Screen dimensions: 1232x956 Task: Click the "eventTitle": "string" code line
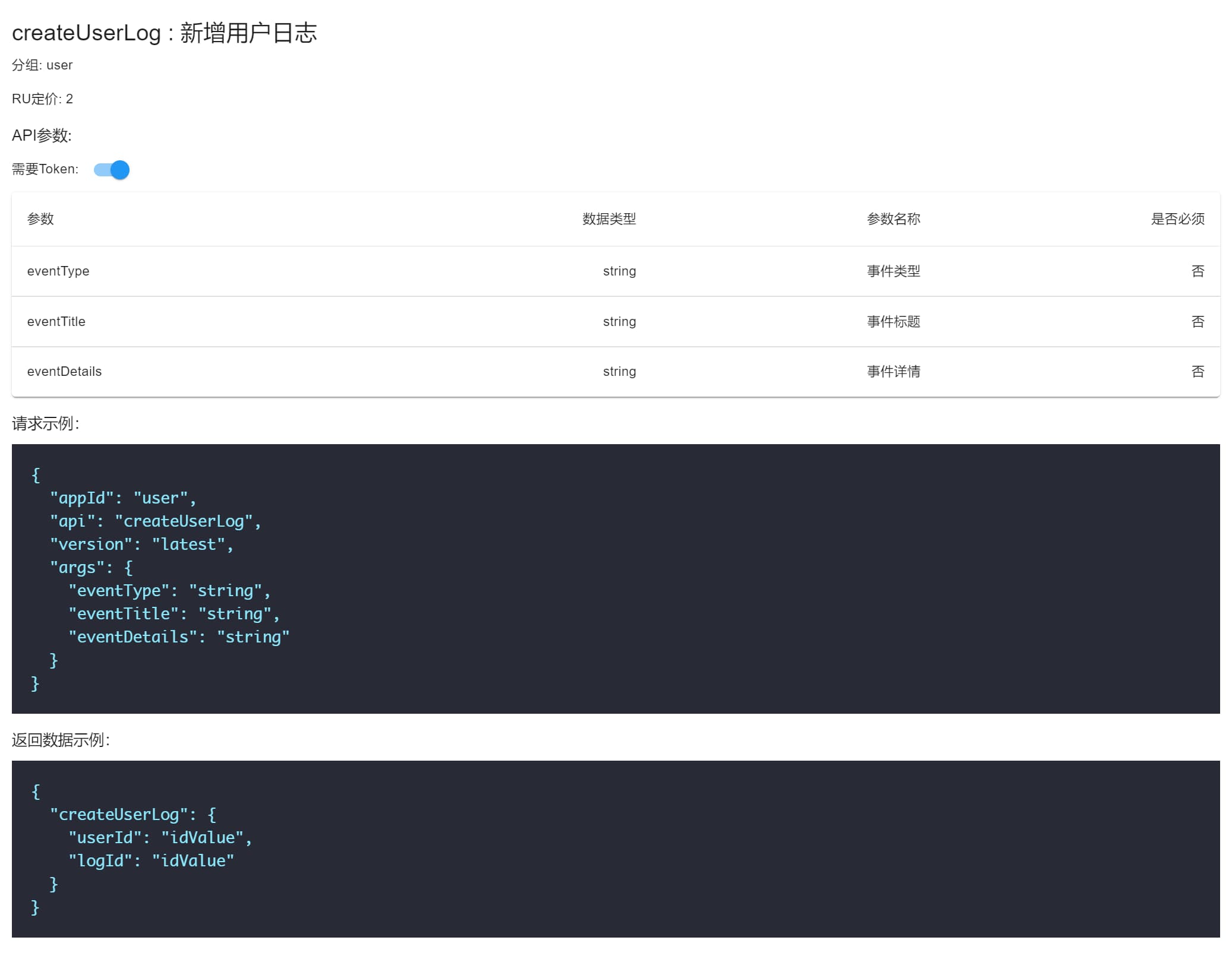coord(174,614)
